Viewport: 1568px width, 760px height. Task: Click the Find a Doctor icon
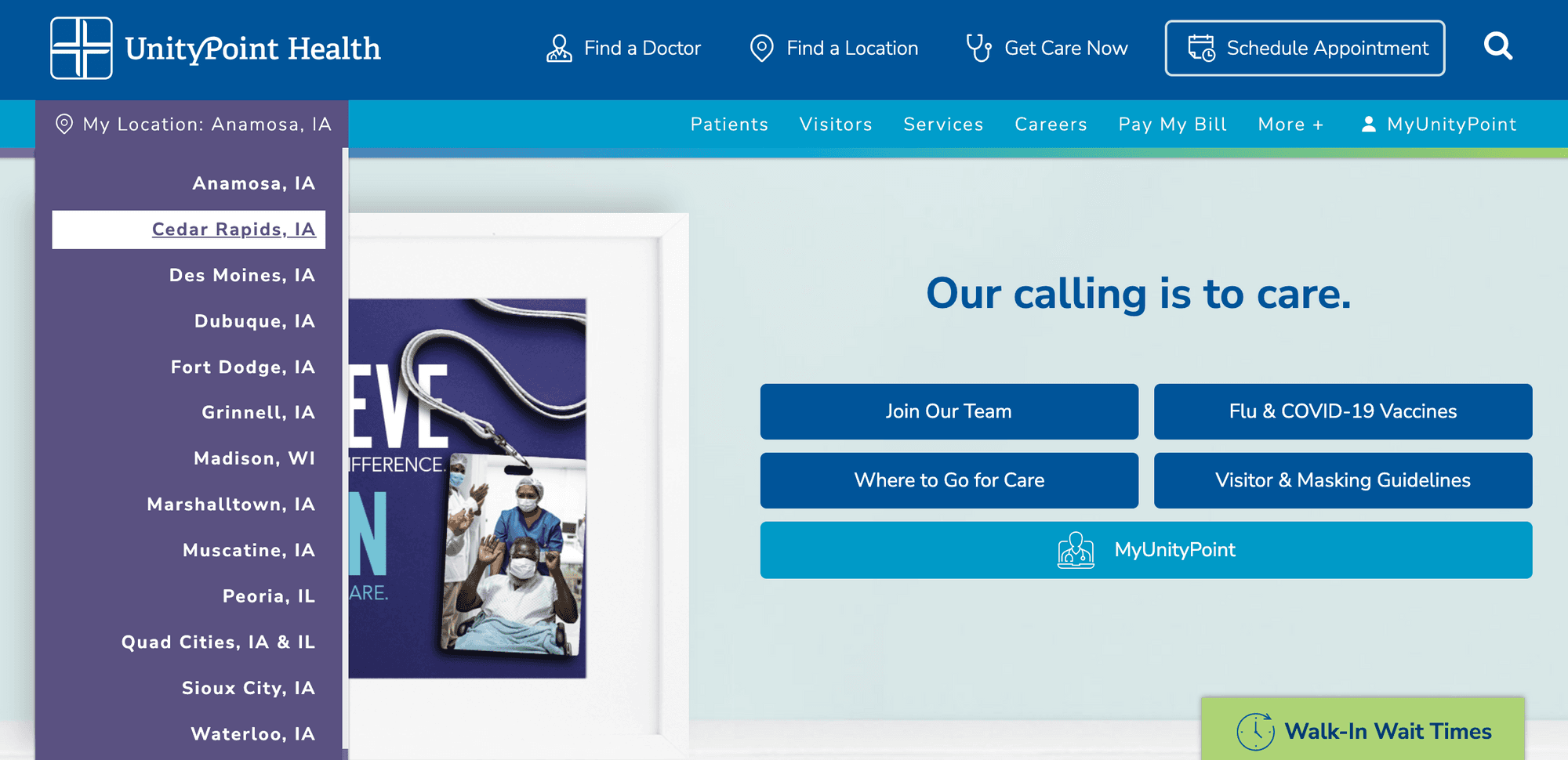[559, 49]
